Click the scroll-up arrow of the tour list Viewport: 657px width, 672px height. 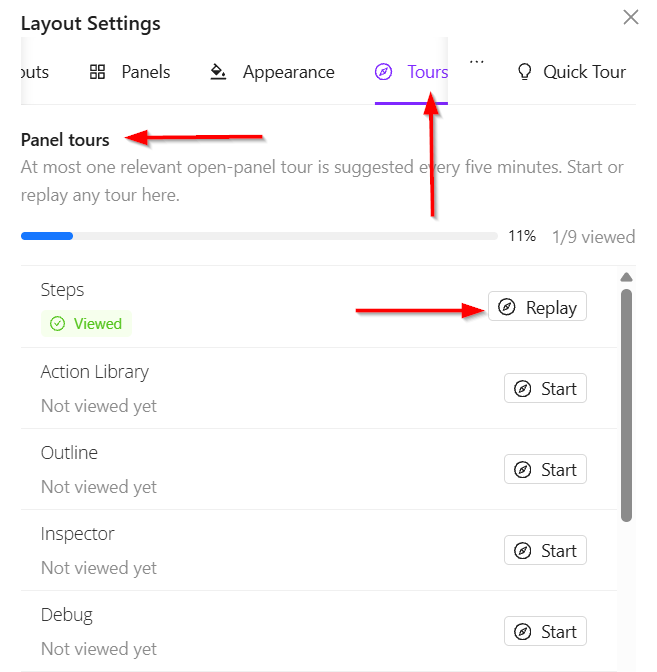pyautogui.click(x=627, y=277)
